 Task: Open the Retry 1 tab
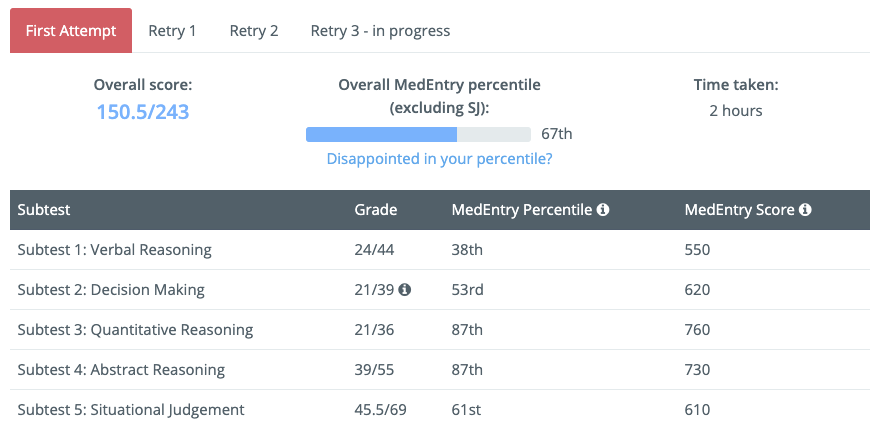(x=172, y=30)
